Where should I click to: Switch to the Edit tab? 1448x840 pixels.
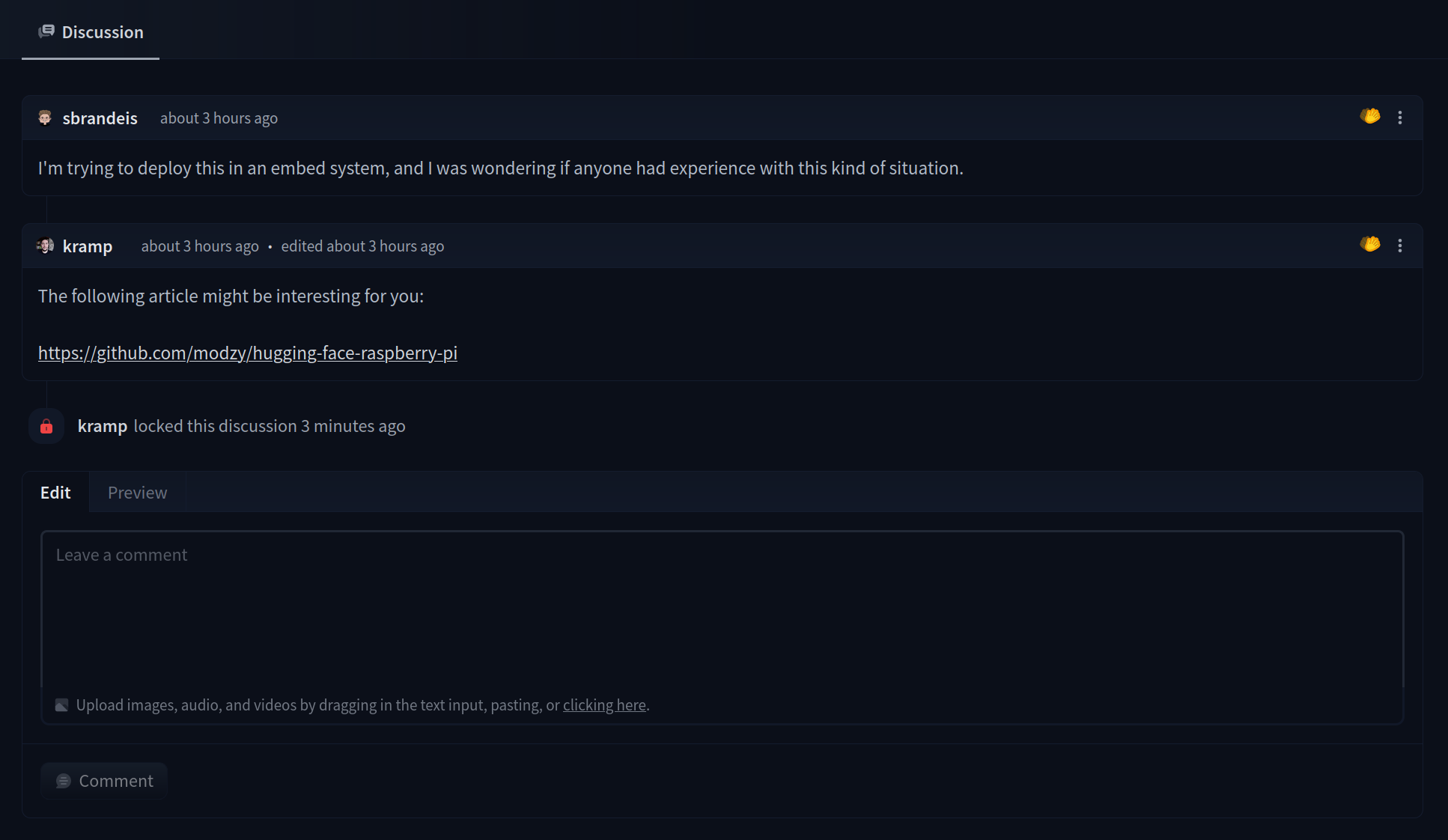pos(55,493)
